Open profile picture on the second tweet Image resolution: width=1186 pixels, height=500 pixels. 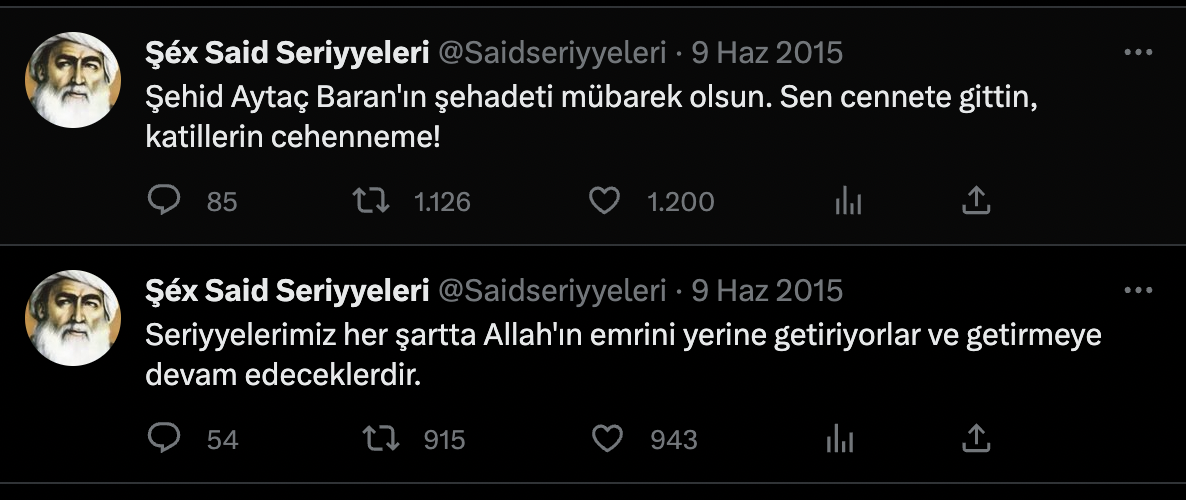coord(72,318)
